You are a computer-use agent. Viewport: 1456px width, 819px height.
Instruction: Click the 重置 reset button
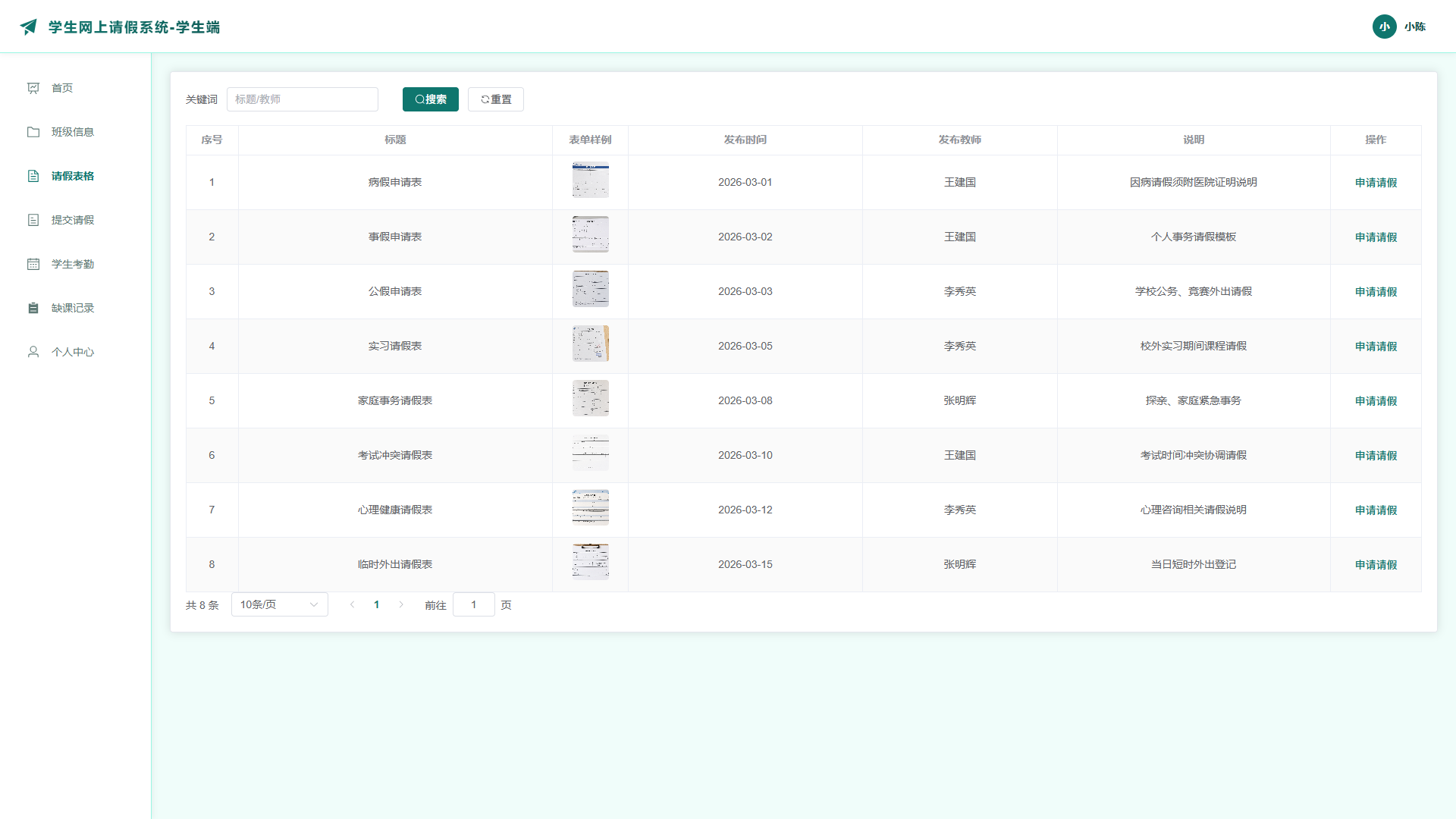click(x=496, y=99)
